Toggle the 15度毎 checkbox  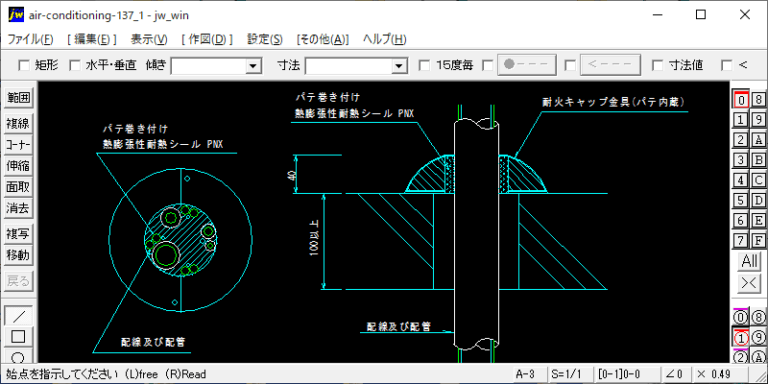click(x=425, y=65)
